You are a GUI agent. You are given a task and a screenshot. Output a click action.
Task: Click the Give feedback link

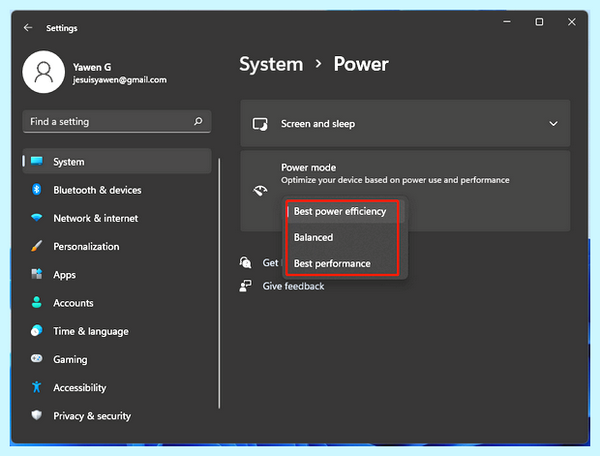(293, 286)
